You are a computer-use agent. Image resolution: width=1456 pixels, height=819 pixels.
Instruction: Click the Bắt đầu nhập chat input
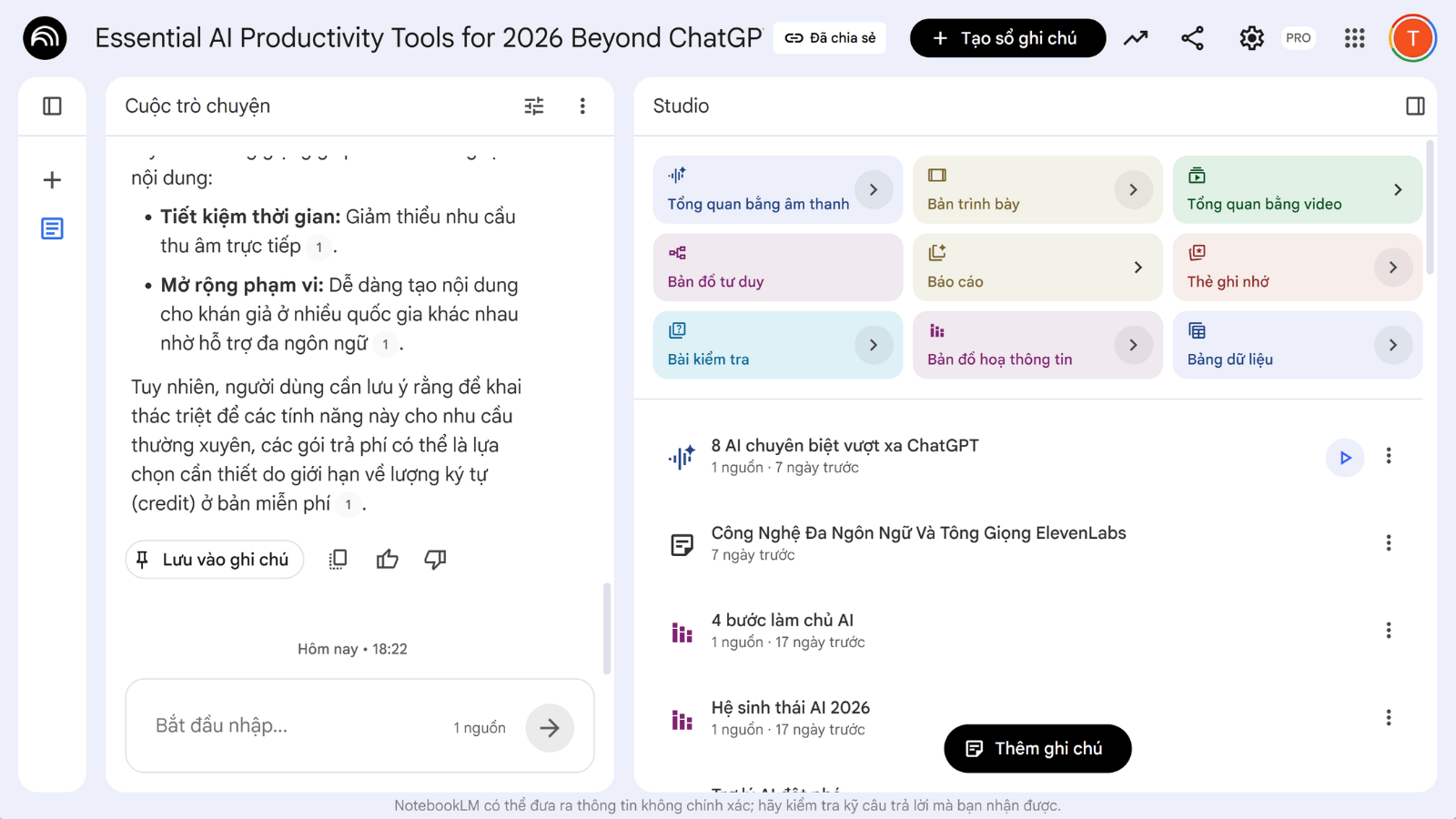291,726
